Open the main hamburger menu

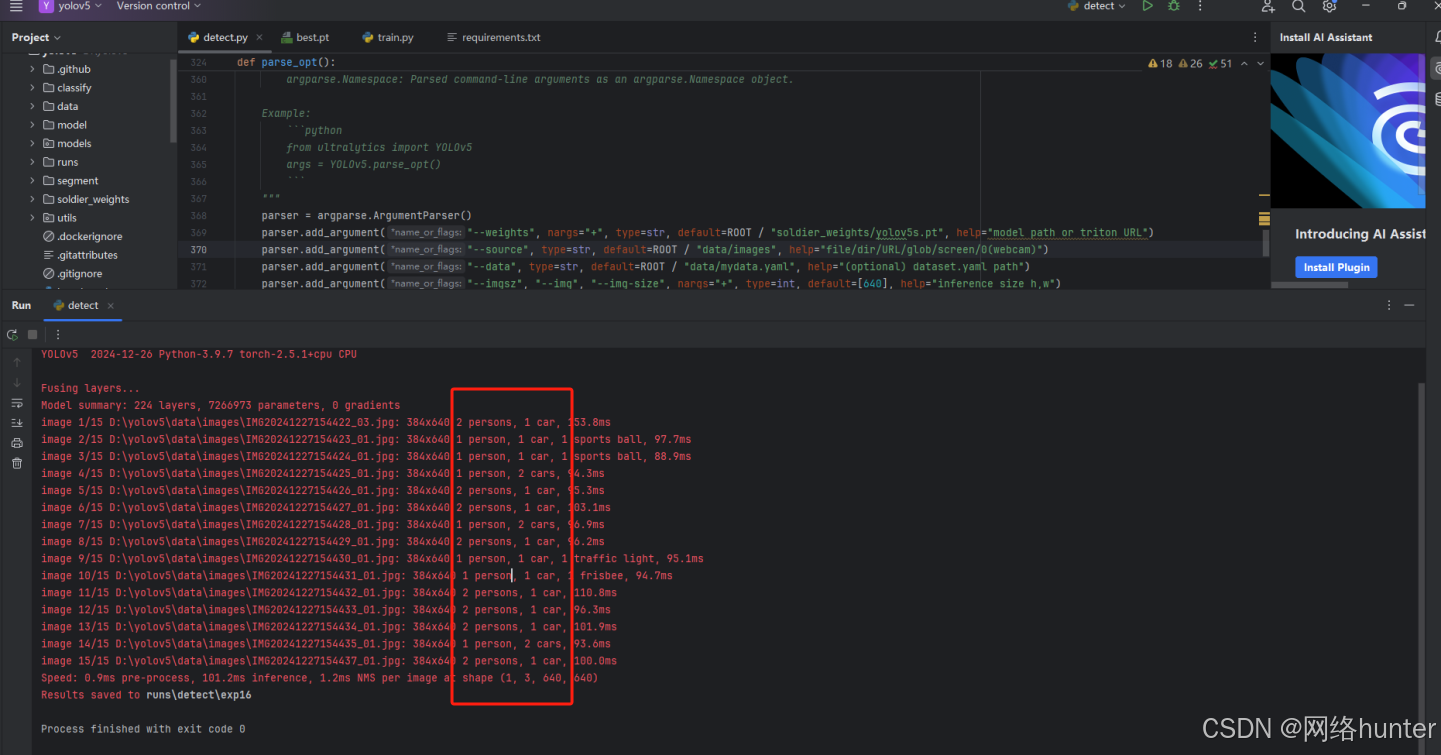pyautogui.click(x=16, y=6)
